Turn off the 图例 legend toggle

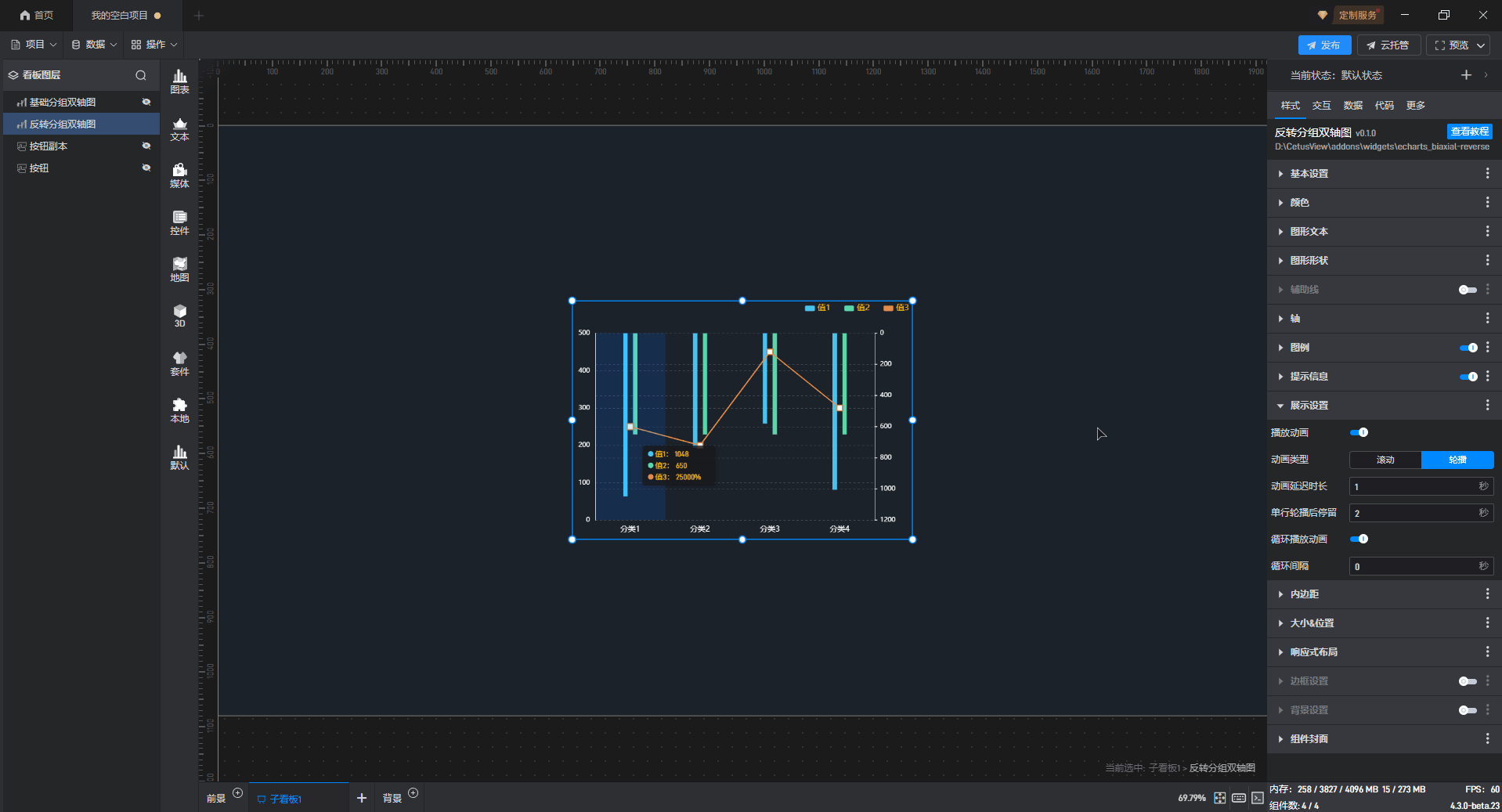point(1468,348)
